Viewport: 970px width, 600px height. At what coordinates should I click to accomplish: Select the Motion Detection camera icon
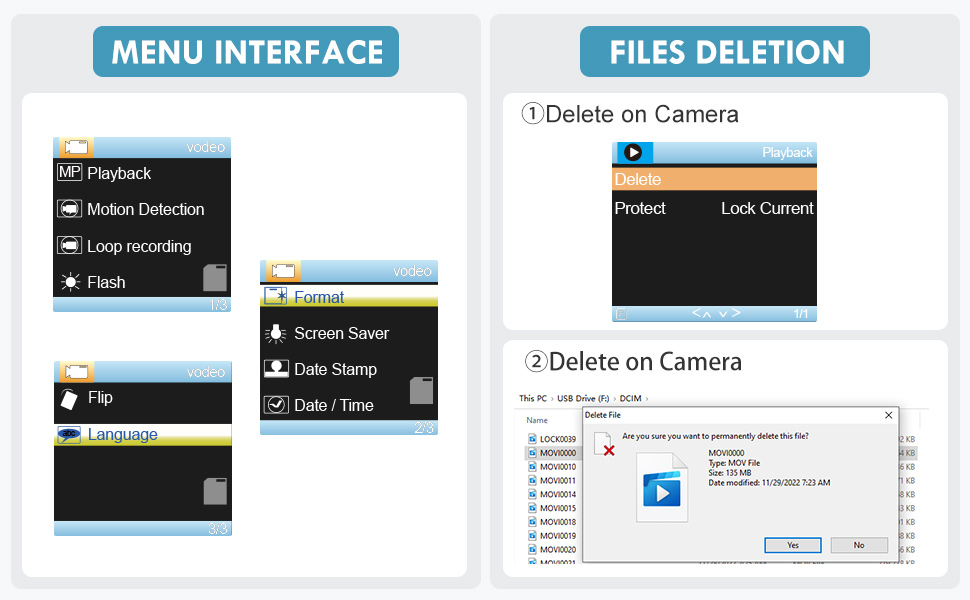coord(69,209)
